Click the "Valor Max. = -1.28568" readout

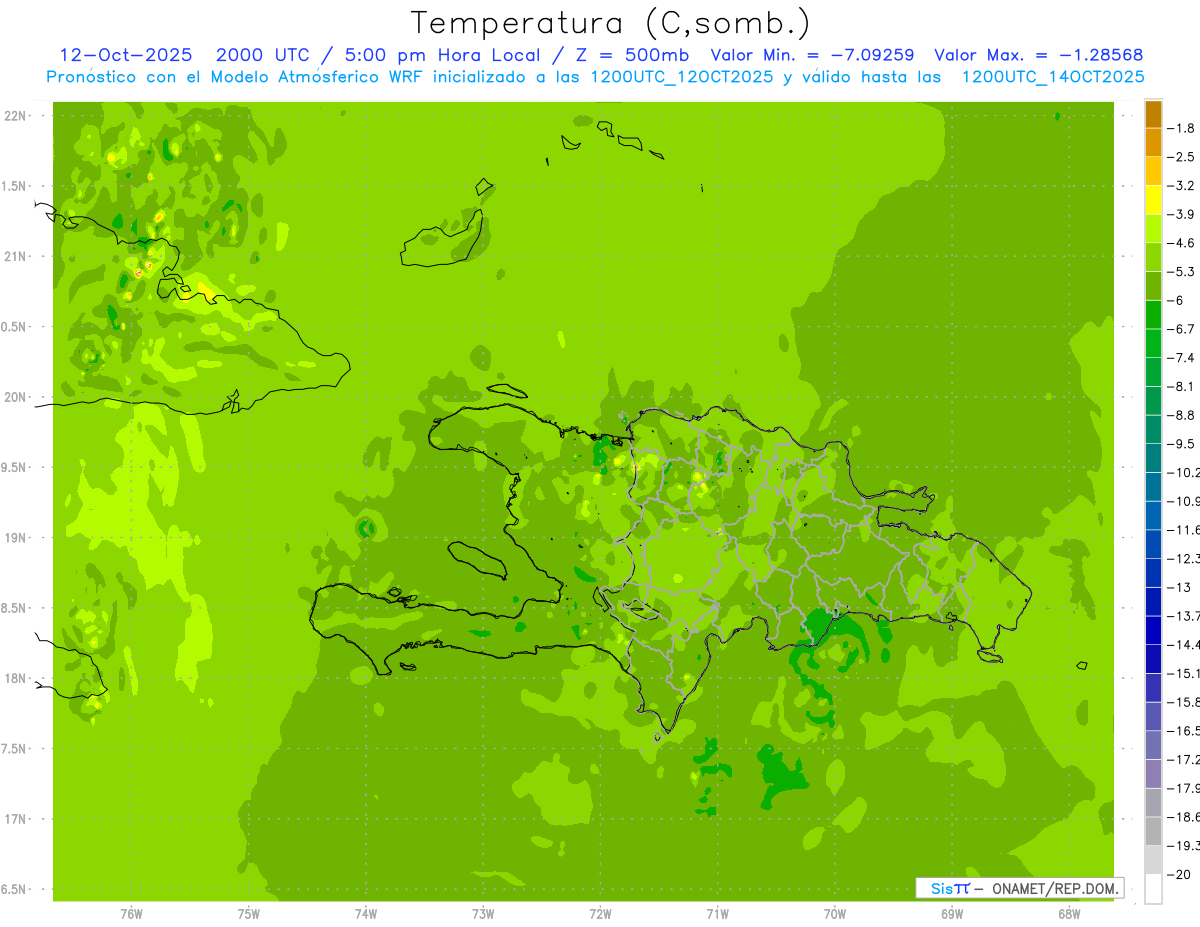tap(1038, 55)
